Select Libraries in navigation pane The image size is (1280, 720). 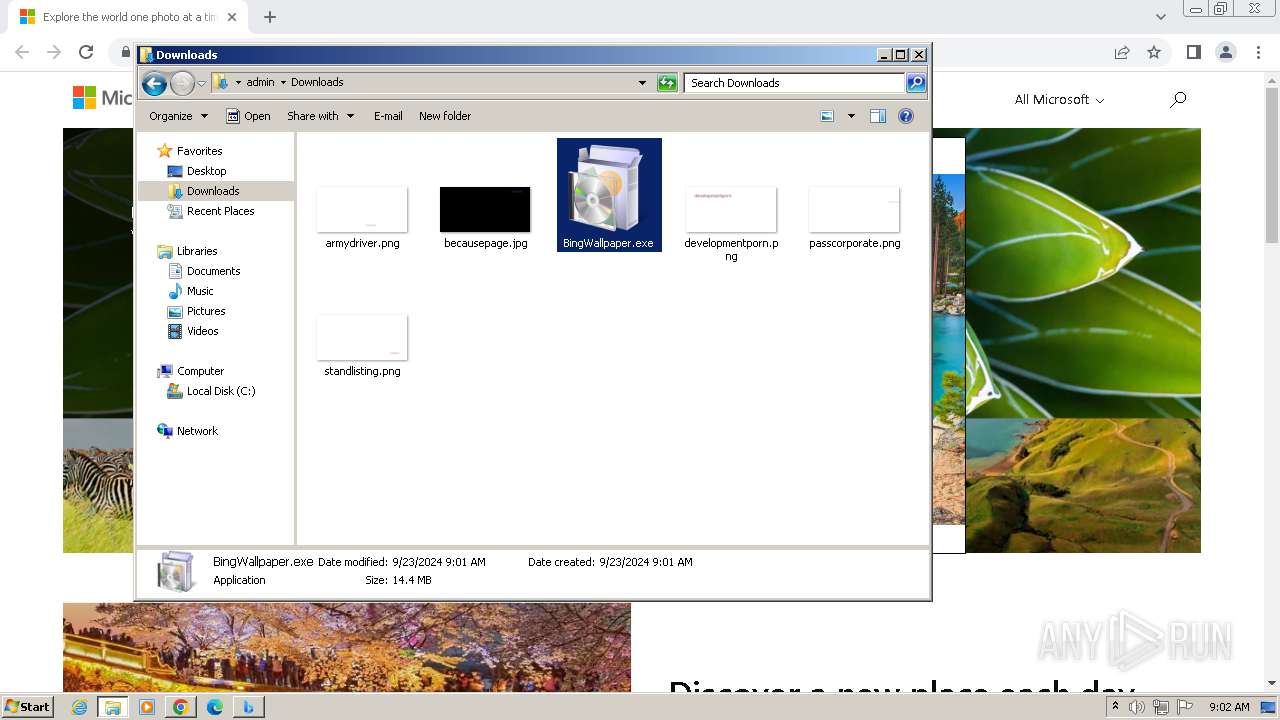197,251
